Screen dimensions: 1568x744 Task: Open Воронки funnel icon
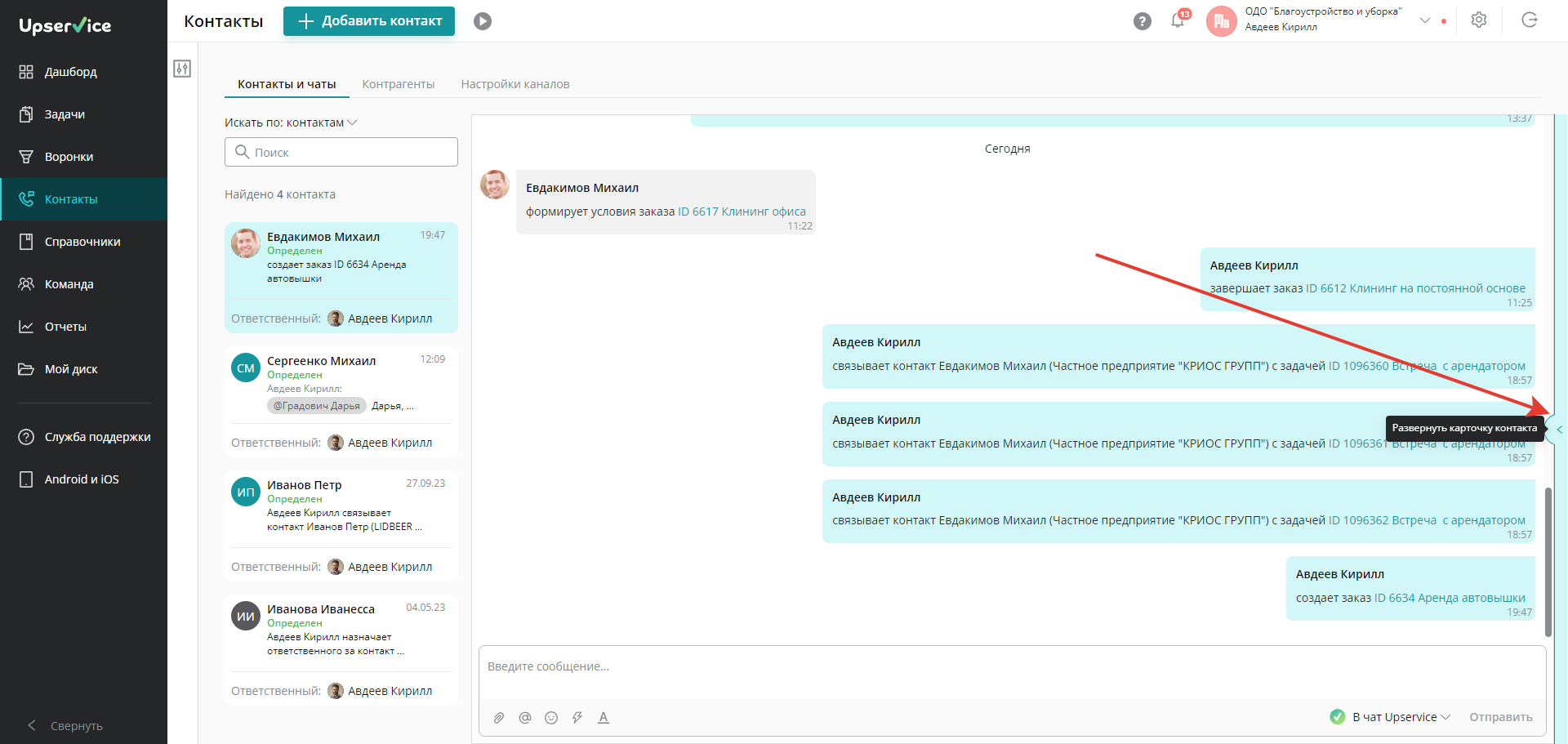click(x=26, y=157)
